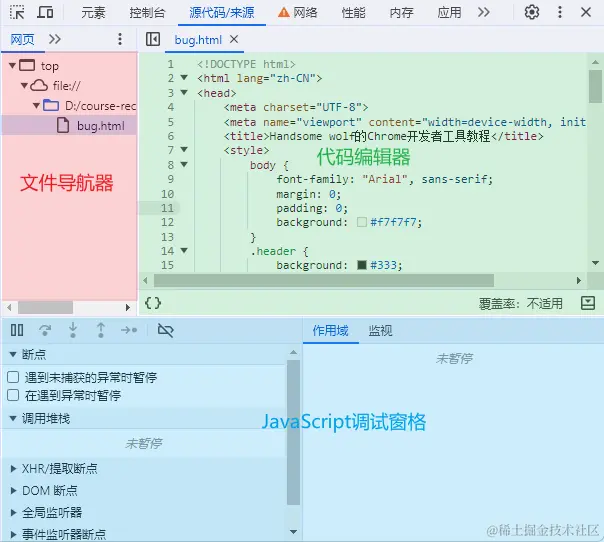Switch to 元素 panel tab
The width and height of the screenshot is (604, 542).
93,13
